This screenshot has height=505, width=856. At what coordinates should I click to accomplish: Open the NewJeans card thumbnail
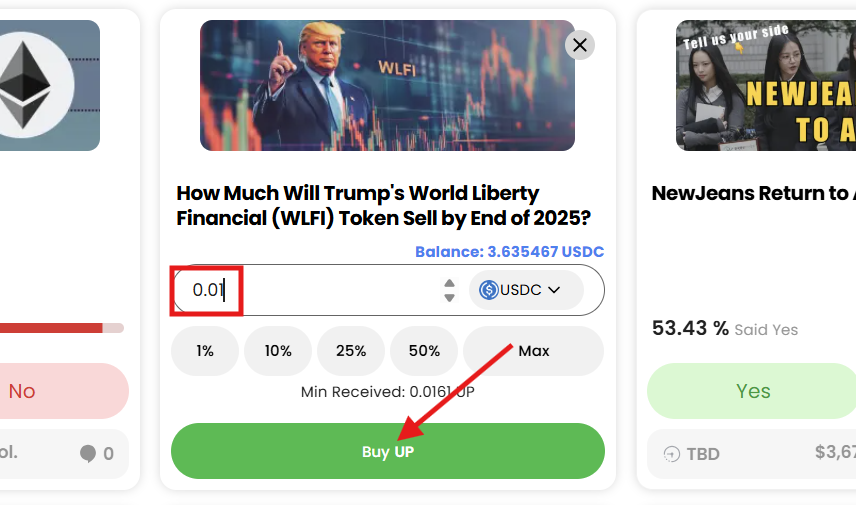(765, 86)
